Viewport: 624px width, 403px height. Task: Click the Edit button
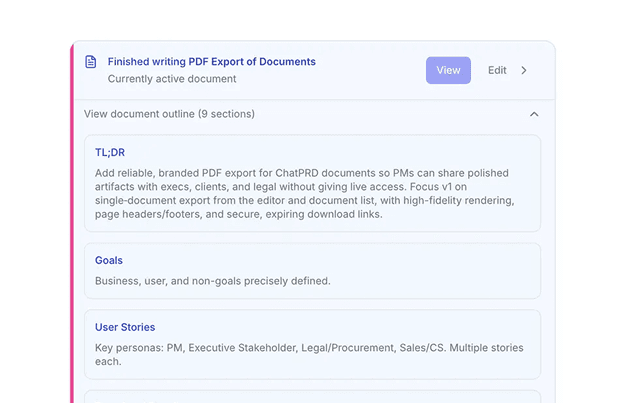(x=497, y=70)
